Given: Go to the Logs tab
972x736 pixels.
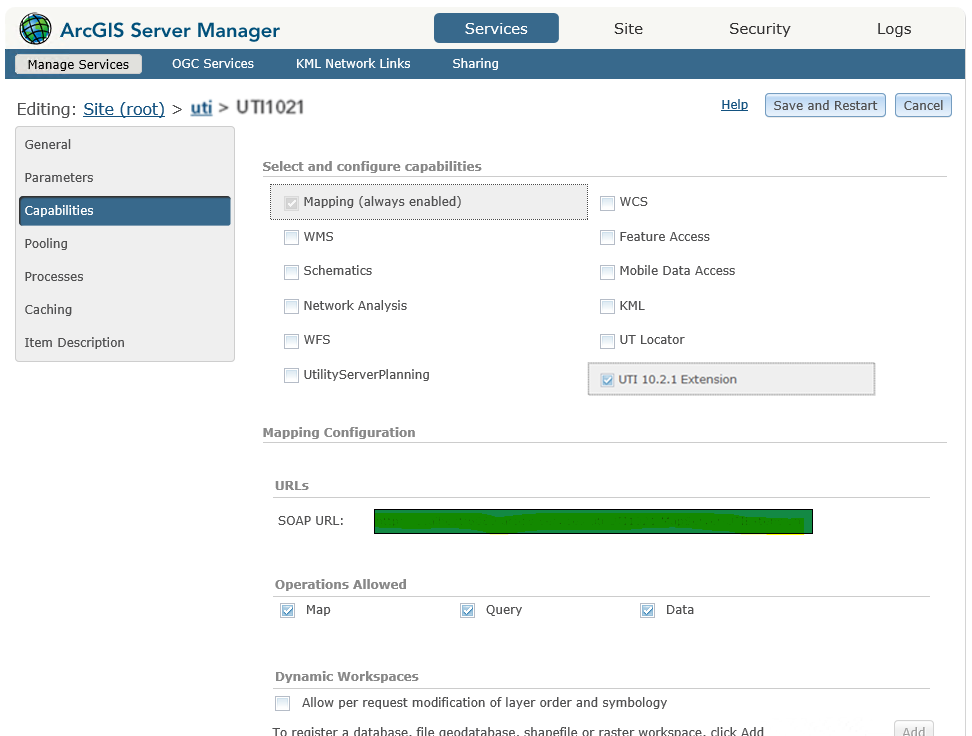Looking at the screenshot, I should [x=894, y=29].
